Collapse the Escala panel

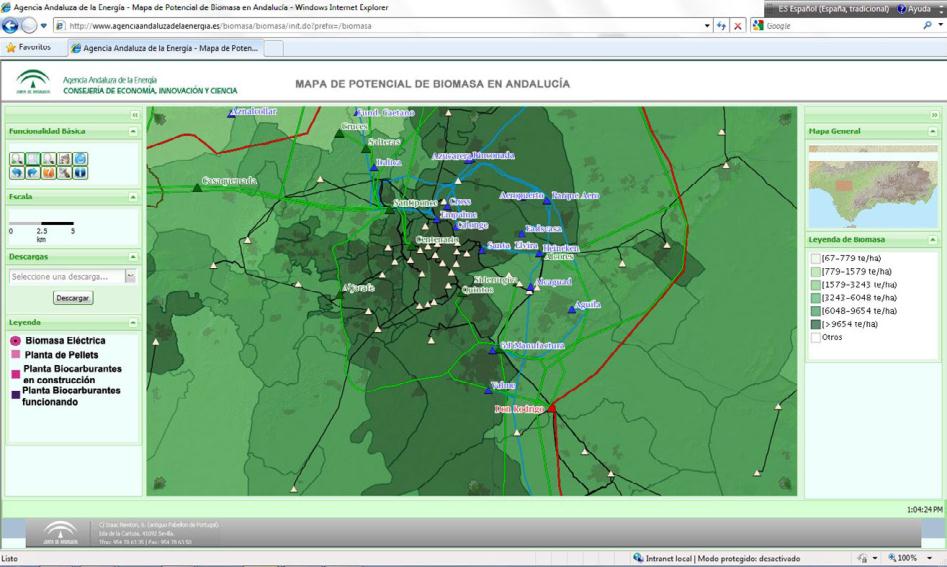[133, 197]
